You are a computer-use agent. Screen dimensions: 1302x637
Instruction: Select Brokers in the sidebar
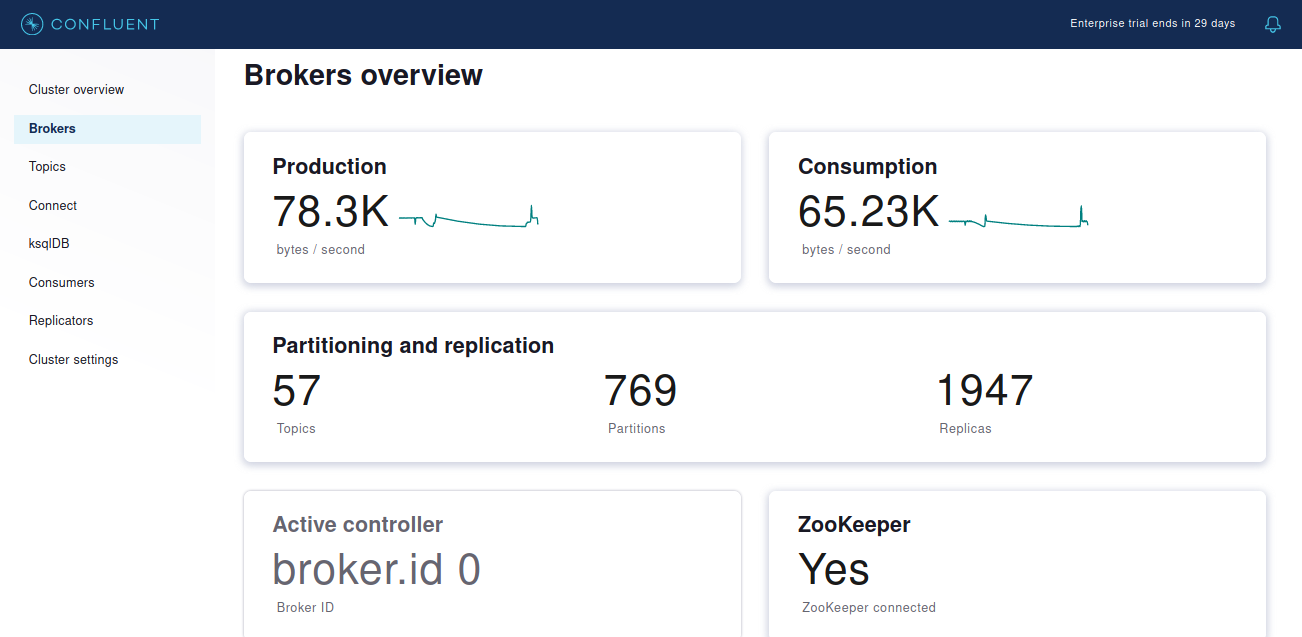53,129
